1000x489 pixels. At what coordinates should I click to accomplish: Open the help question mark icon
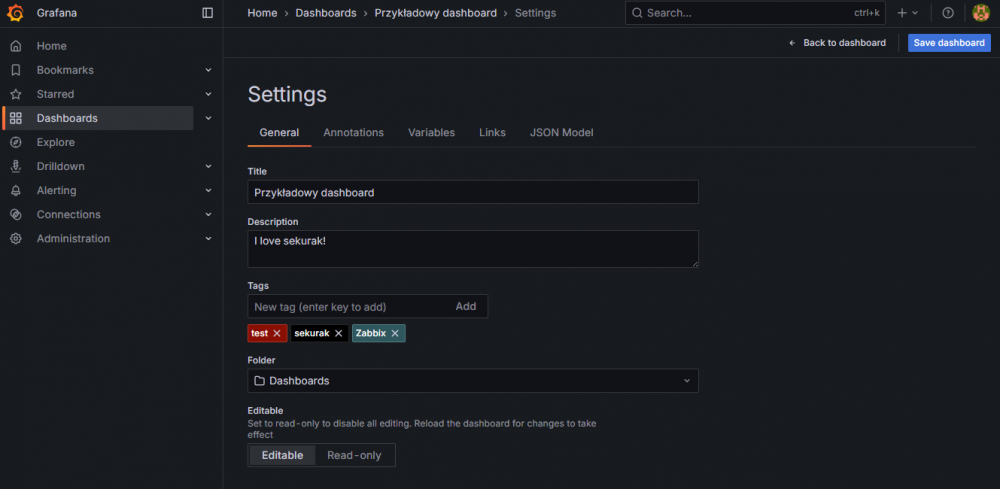[x=948, y=13]
